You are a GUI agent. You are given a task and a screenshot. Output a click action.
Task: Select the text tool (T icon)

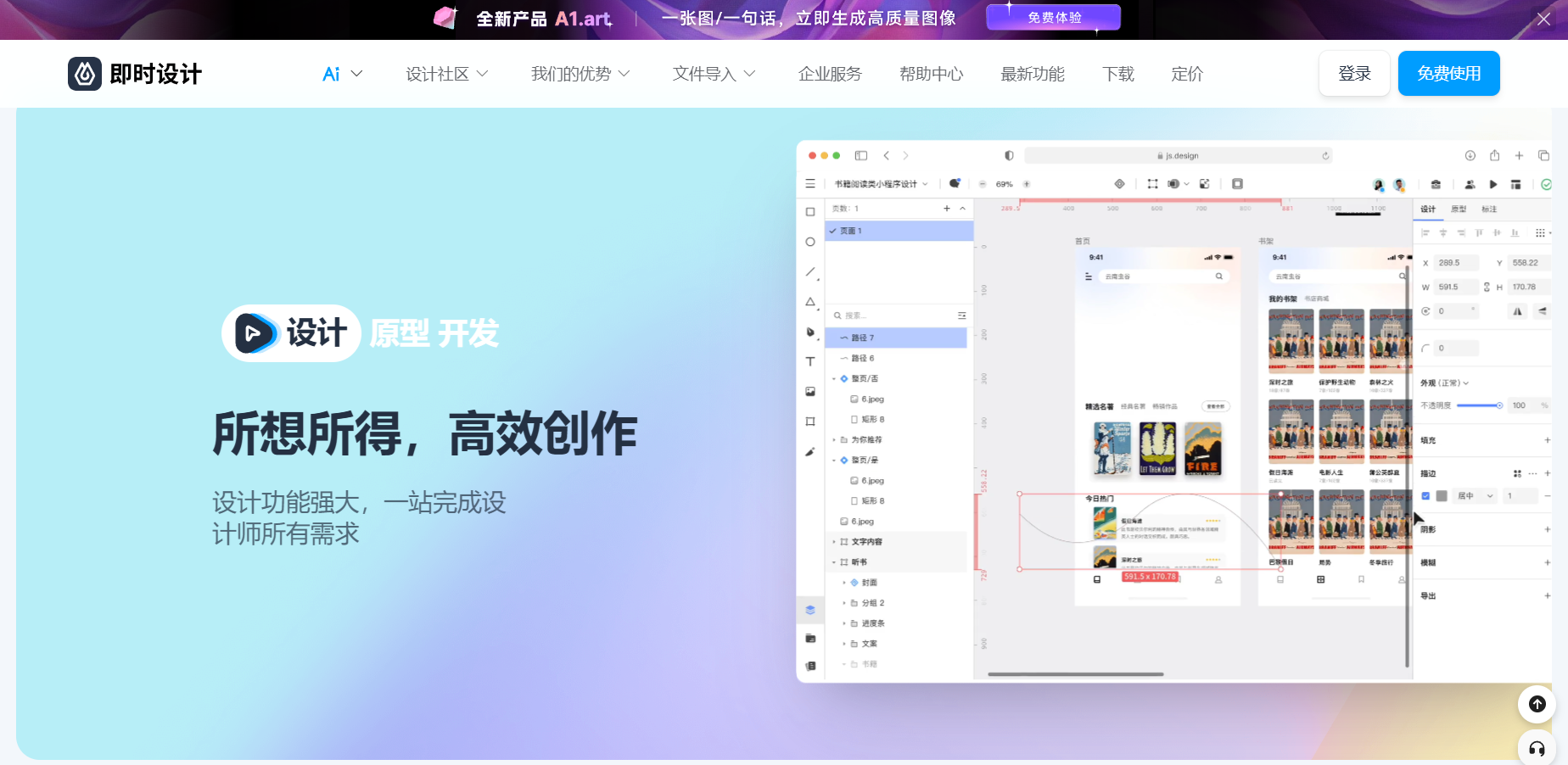coord(810,361)
